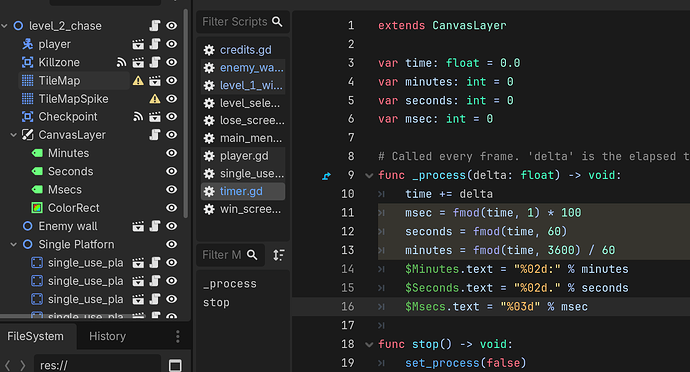The height and width of the screenshot is (372, 690).
Task: Toggle TileMapSpike visibility
Action: click(172, 99)
